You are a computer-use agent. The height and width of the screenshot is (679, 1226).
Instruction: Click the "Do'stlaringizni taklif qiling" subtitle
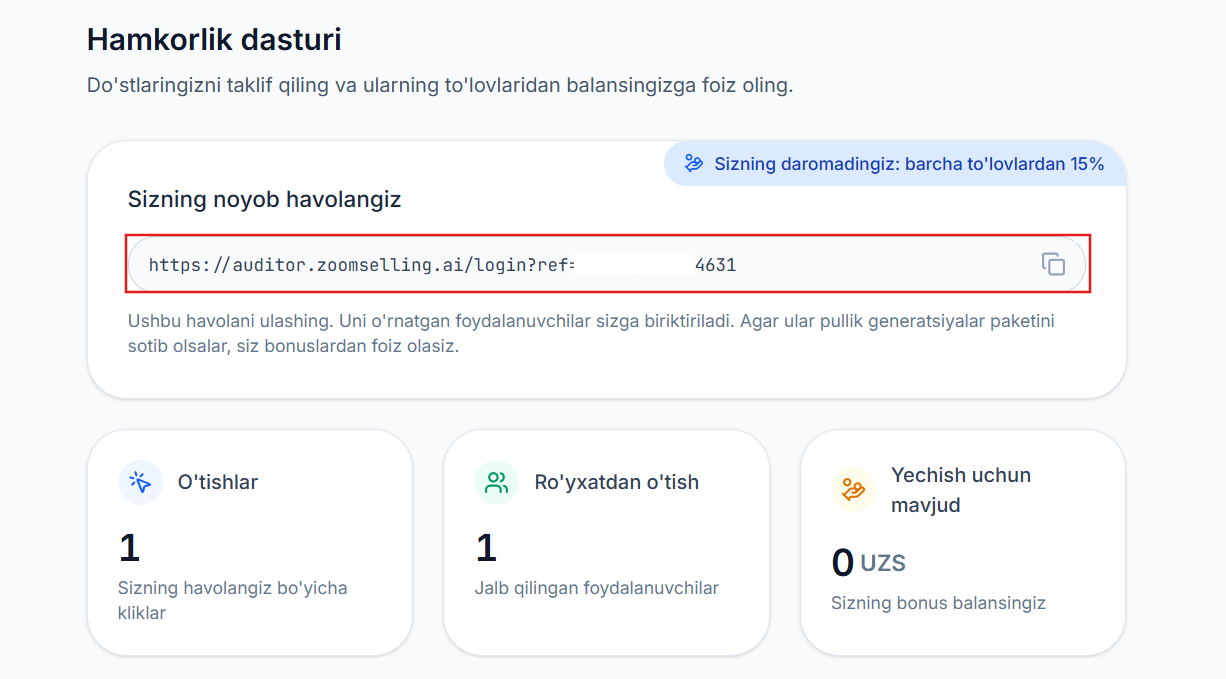440,85
